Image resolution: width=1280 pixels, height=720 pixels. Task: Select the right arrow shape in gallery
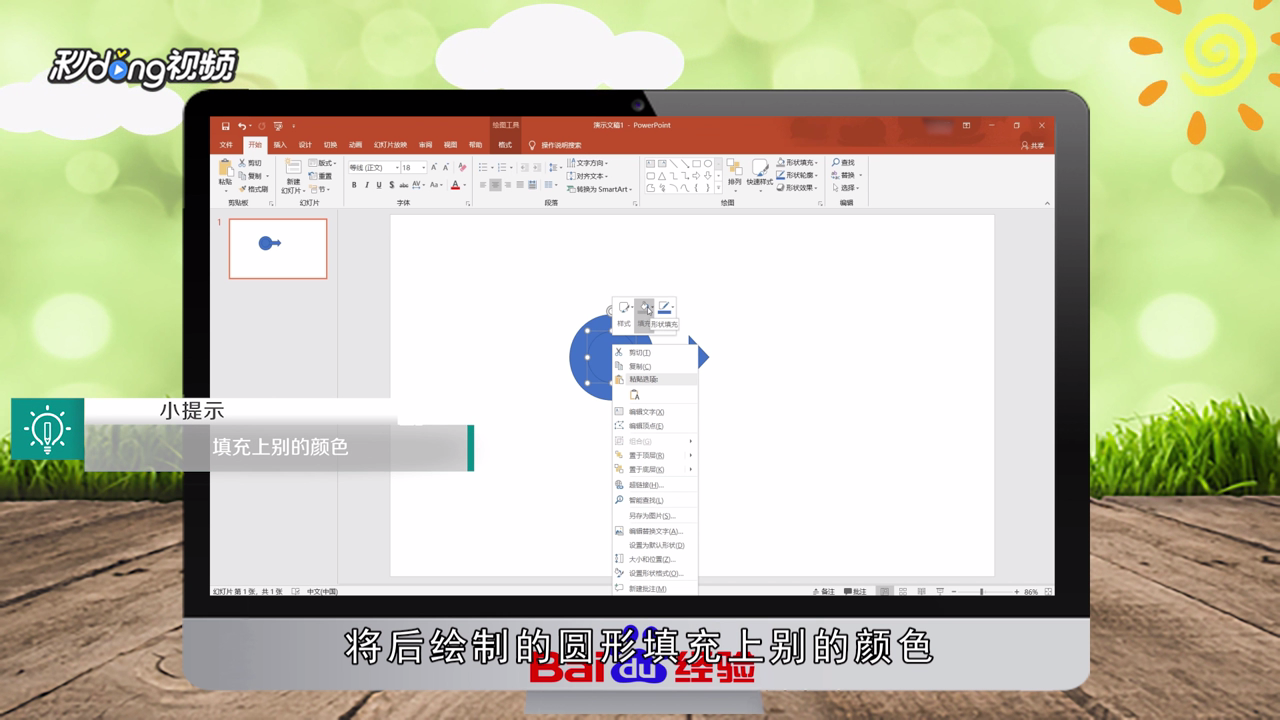(696, 176)
